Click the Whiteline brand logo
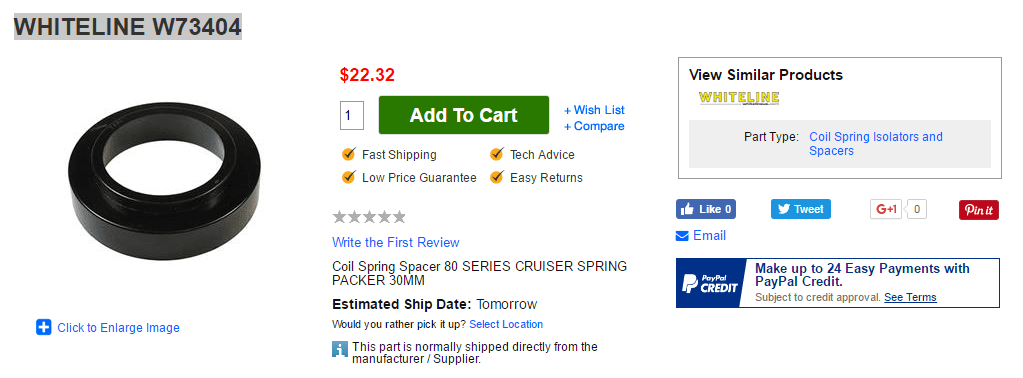Screen dimensions: 1023x378 [x=739, y=98]
